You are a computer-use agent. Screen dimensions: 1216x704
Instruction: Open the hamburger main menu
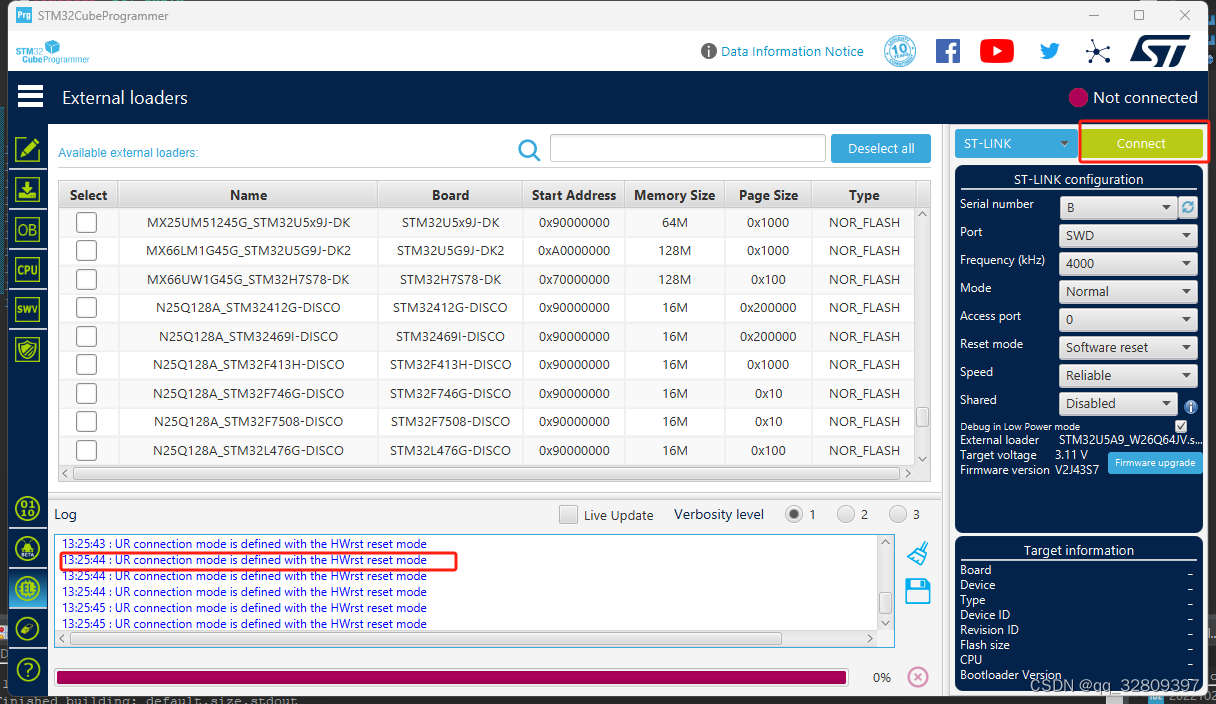pyautogui.click(x=30, y=96)
